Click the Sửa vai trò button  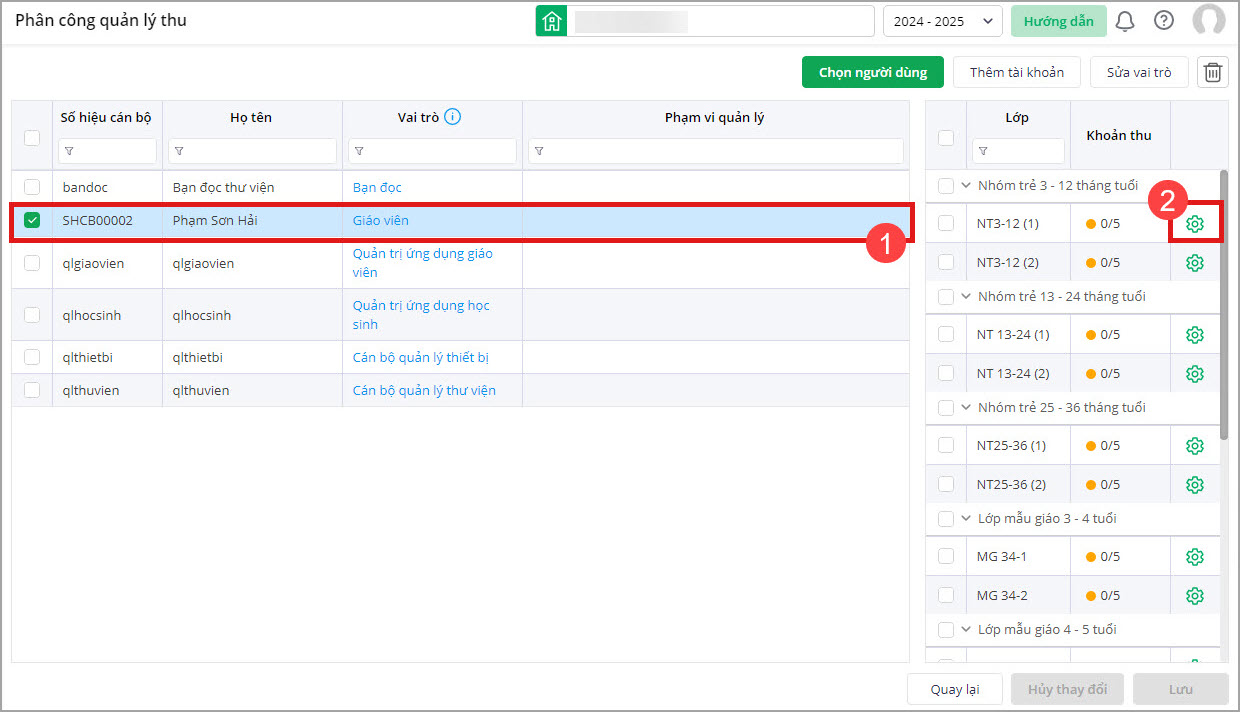tap(1138, 72)
